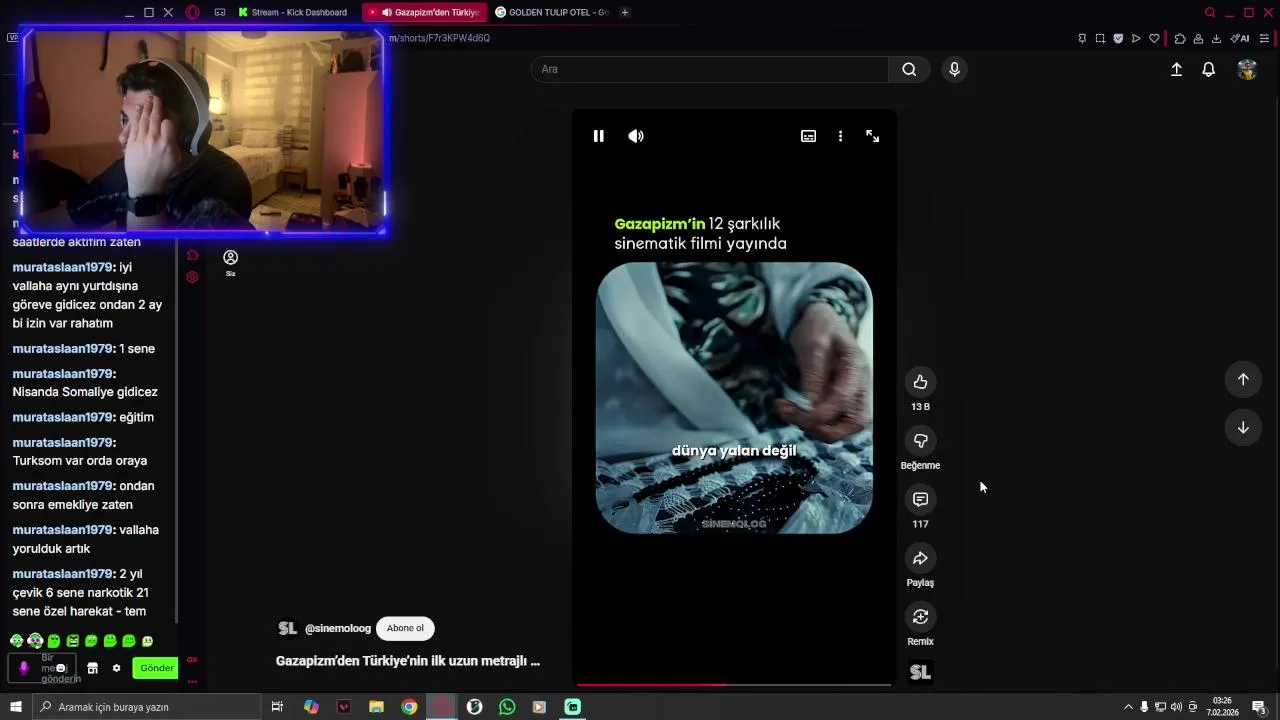Open the browser extensions puzzle icon

coord(1180,38)
